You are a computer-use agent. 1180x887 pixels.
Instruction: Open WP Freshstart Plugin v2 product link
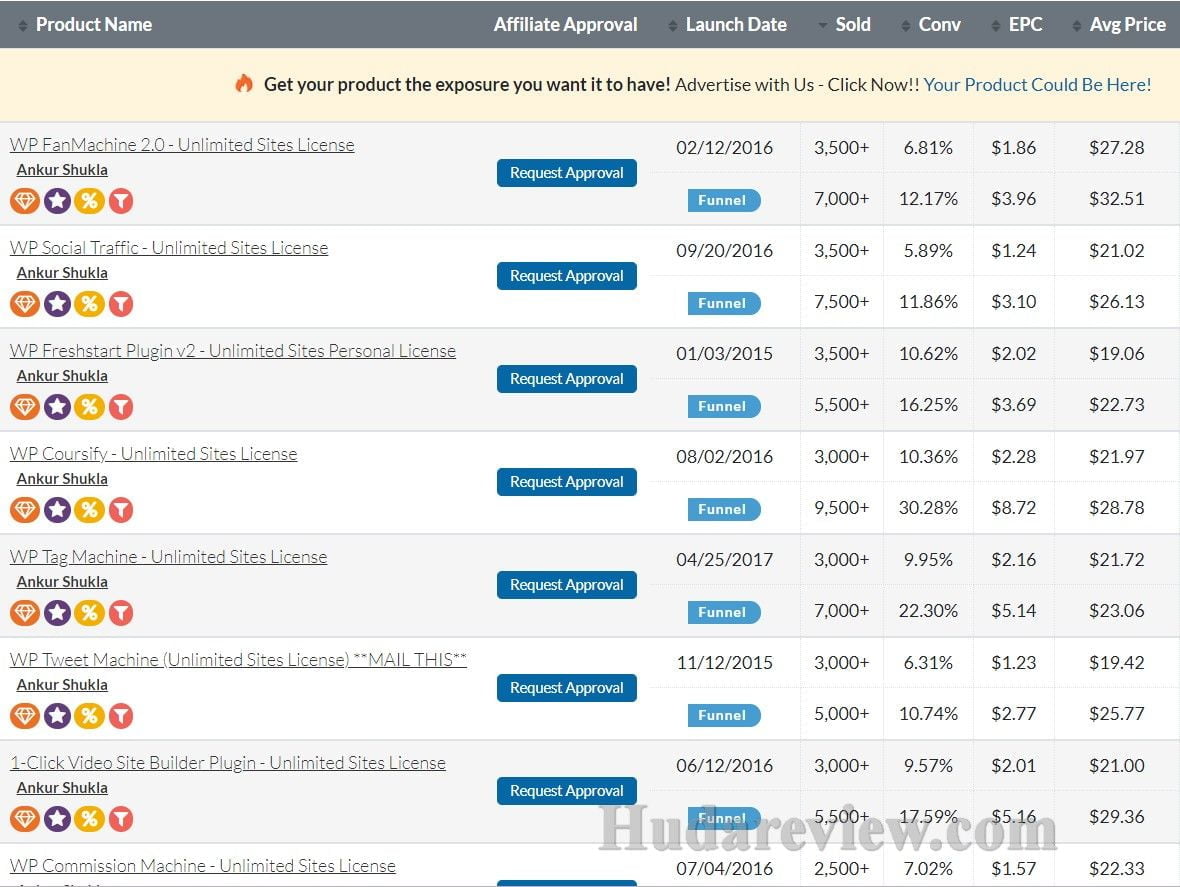click(x=233, y=351)
